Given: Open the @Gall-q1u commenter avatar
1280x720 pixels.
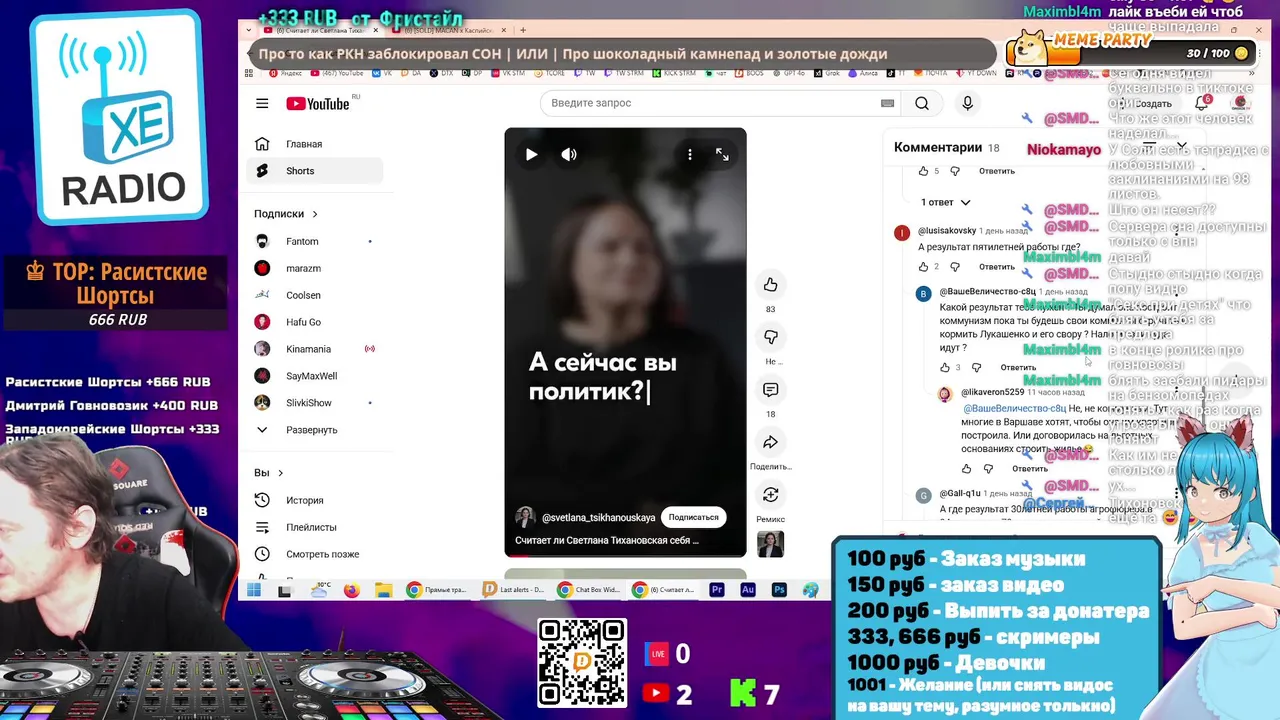Looking at the screenshot, I should [x=923, y=495].
